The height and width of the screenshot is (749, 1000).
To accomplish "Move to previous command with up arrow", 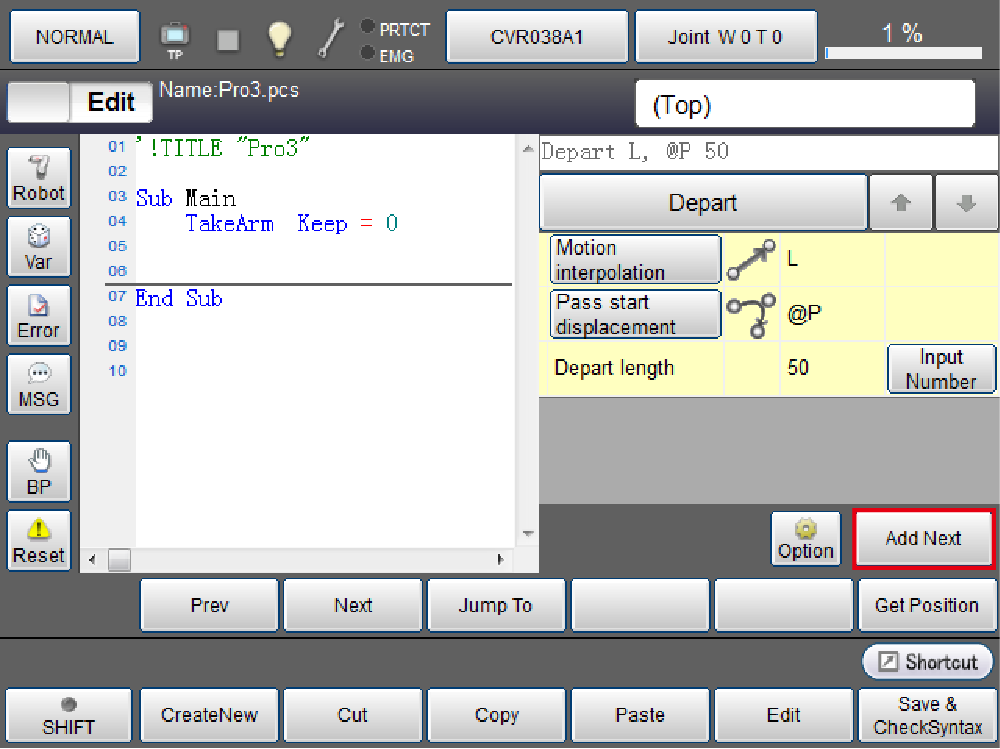I will (901, 203).
